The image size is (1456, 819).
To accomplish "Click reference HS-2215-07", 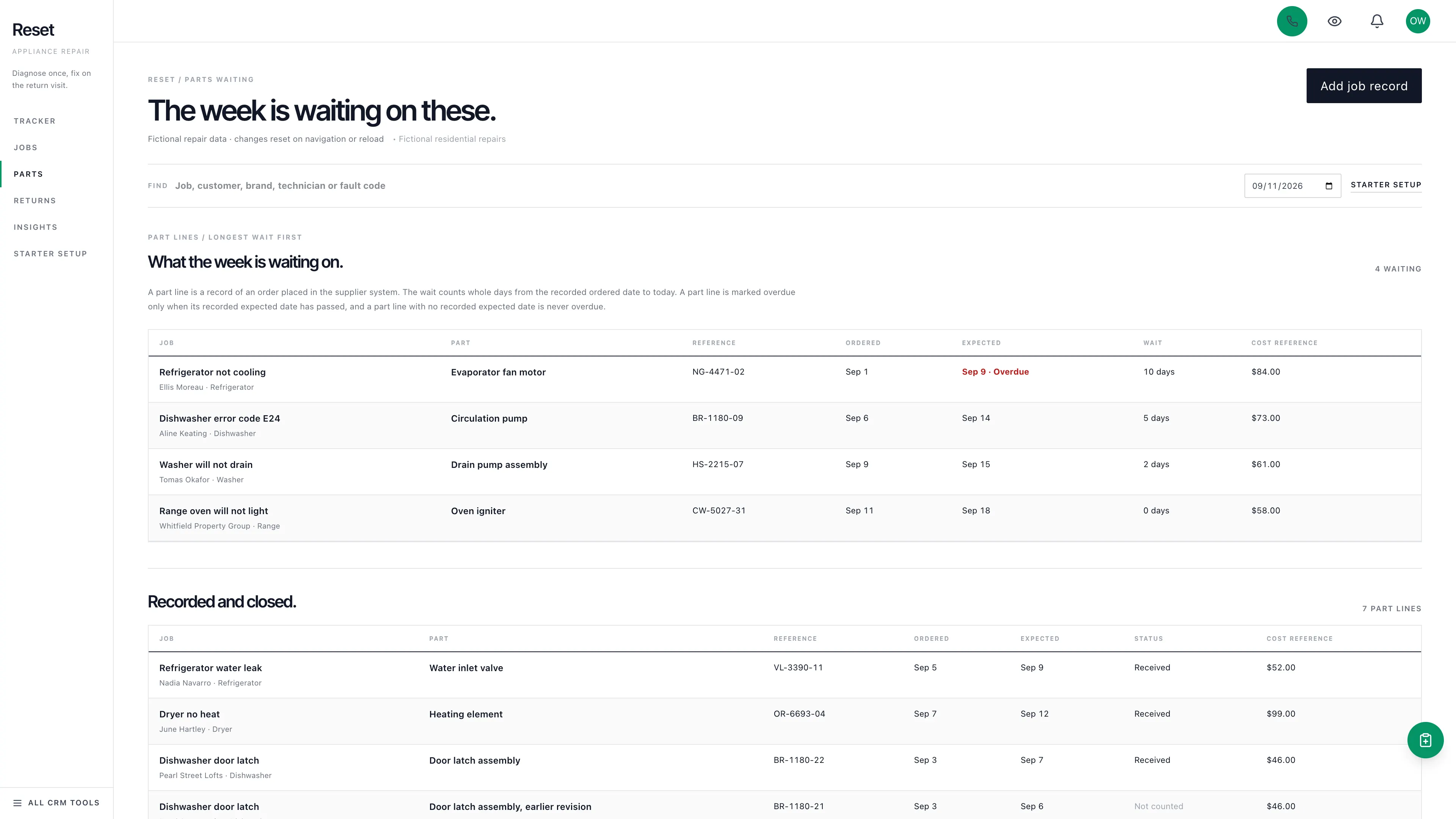I will 718,464.
